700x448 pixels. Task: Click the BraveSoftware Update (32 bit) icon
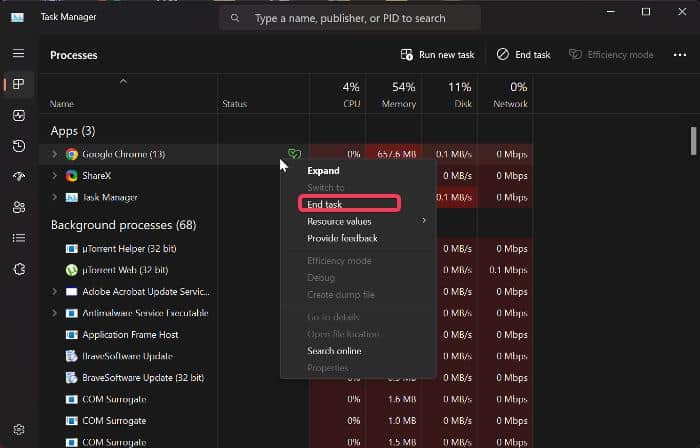point(71,377)
